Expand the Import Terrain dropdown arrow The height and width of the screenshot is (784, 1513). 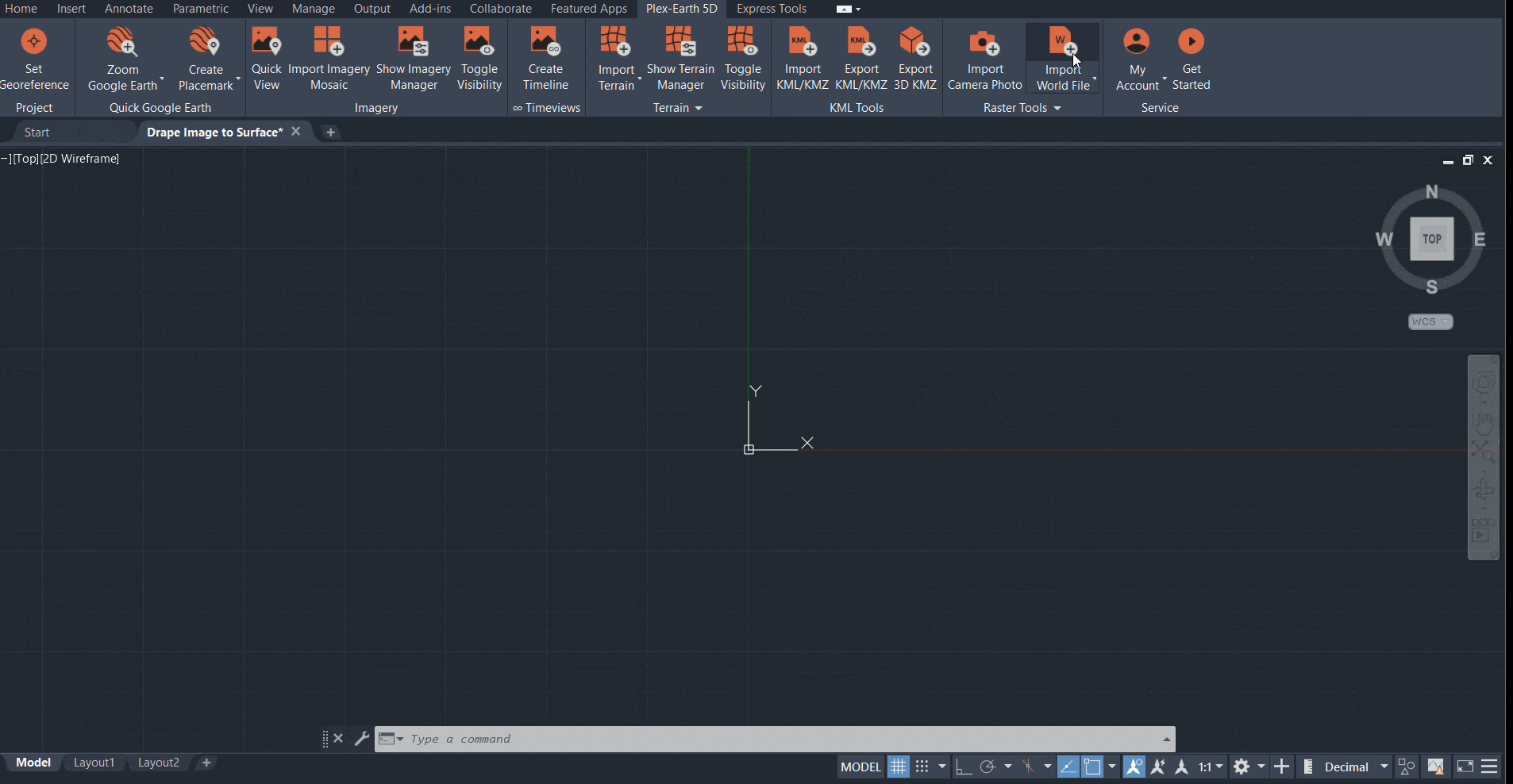[x=639, y=79]
